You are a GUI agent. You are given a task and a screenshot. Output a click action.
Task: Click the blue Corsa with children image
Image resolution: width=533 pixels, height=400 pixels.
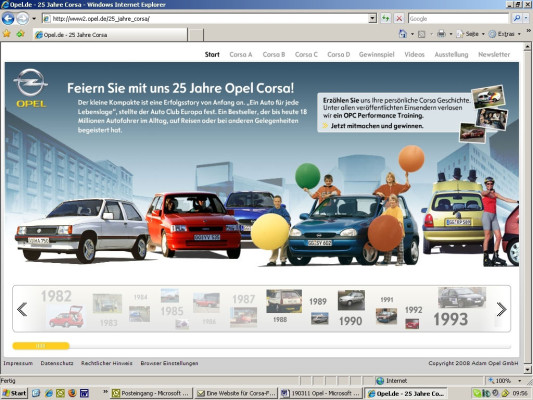pyautogui.click(x=354, y=231)
